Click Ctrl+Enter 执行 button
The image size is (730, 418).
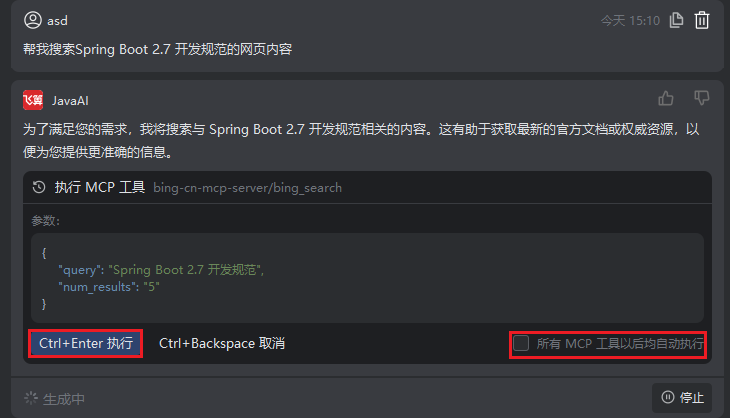point(86,344)
